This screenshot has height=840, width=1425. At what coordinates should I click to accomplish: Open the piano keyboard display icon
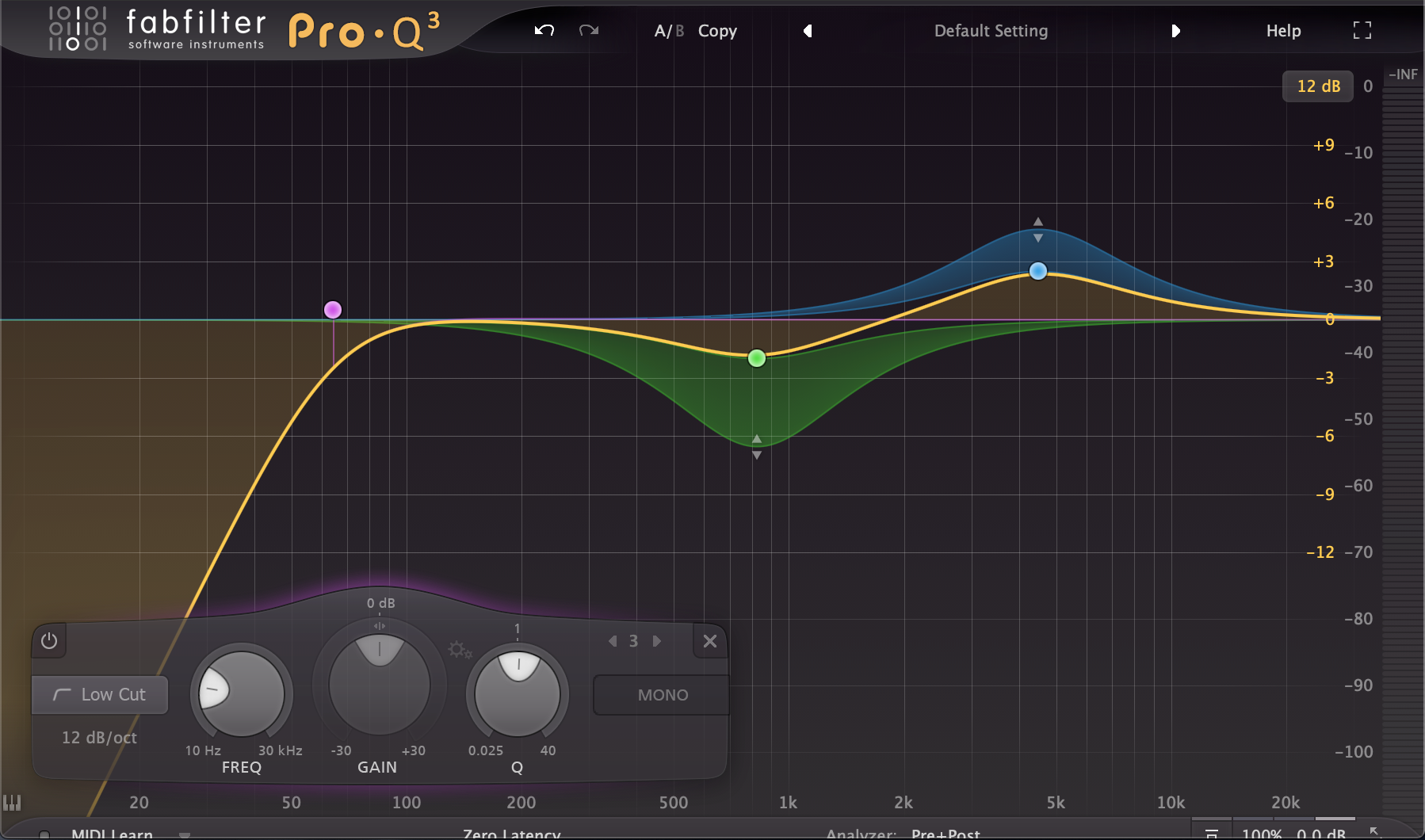12,802
